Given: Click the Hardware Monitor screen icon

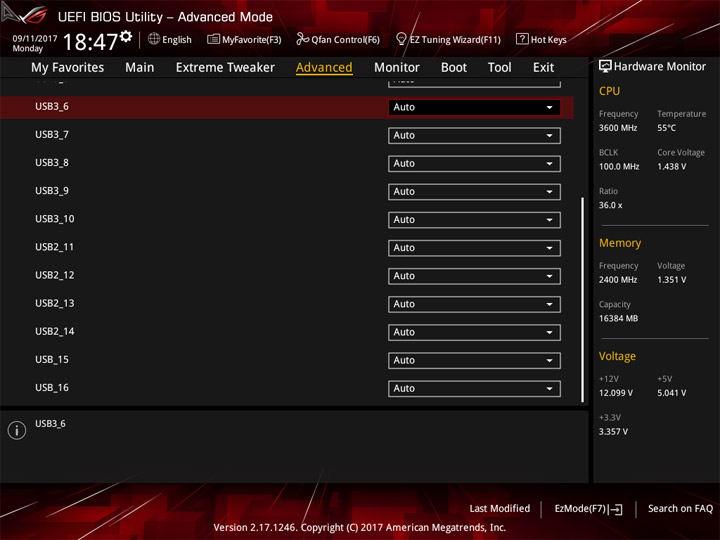Looking at the screenshot, I should [x=605, y=67].
